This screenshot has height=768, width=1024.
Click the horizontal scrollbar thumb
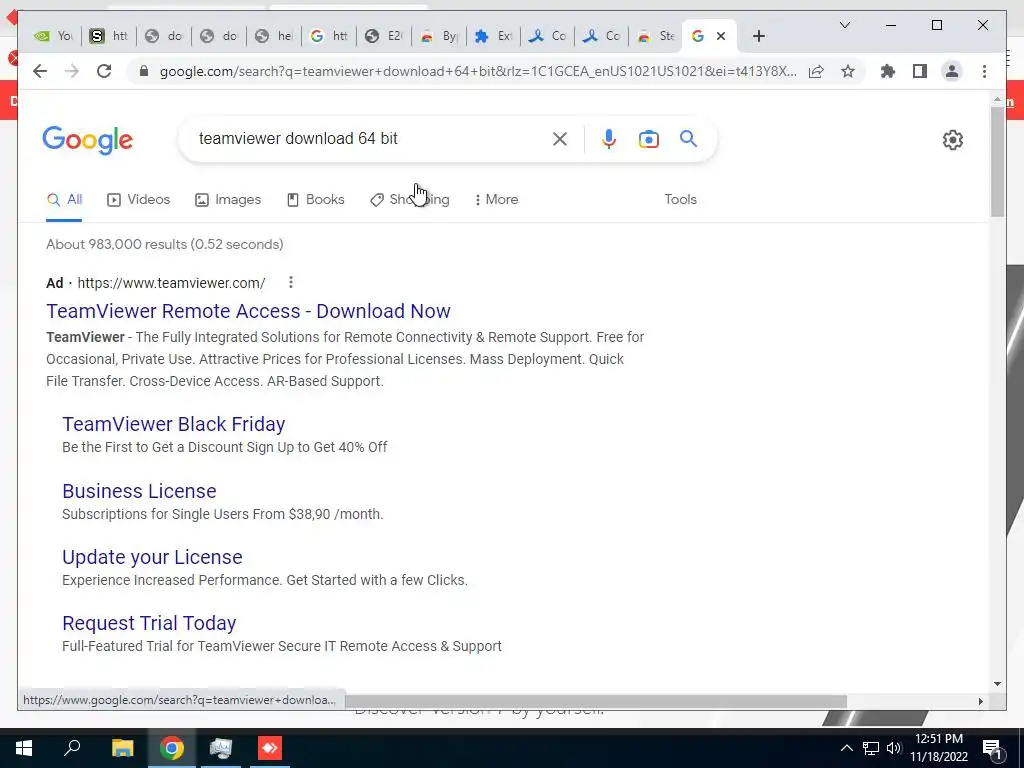coord(596,701)
